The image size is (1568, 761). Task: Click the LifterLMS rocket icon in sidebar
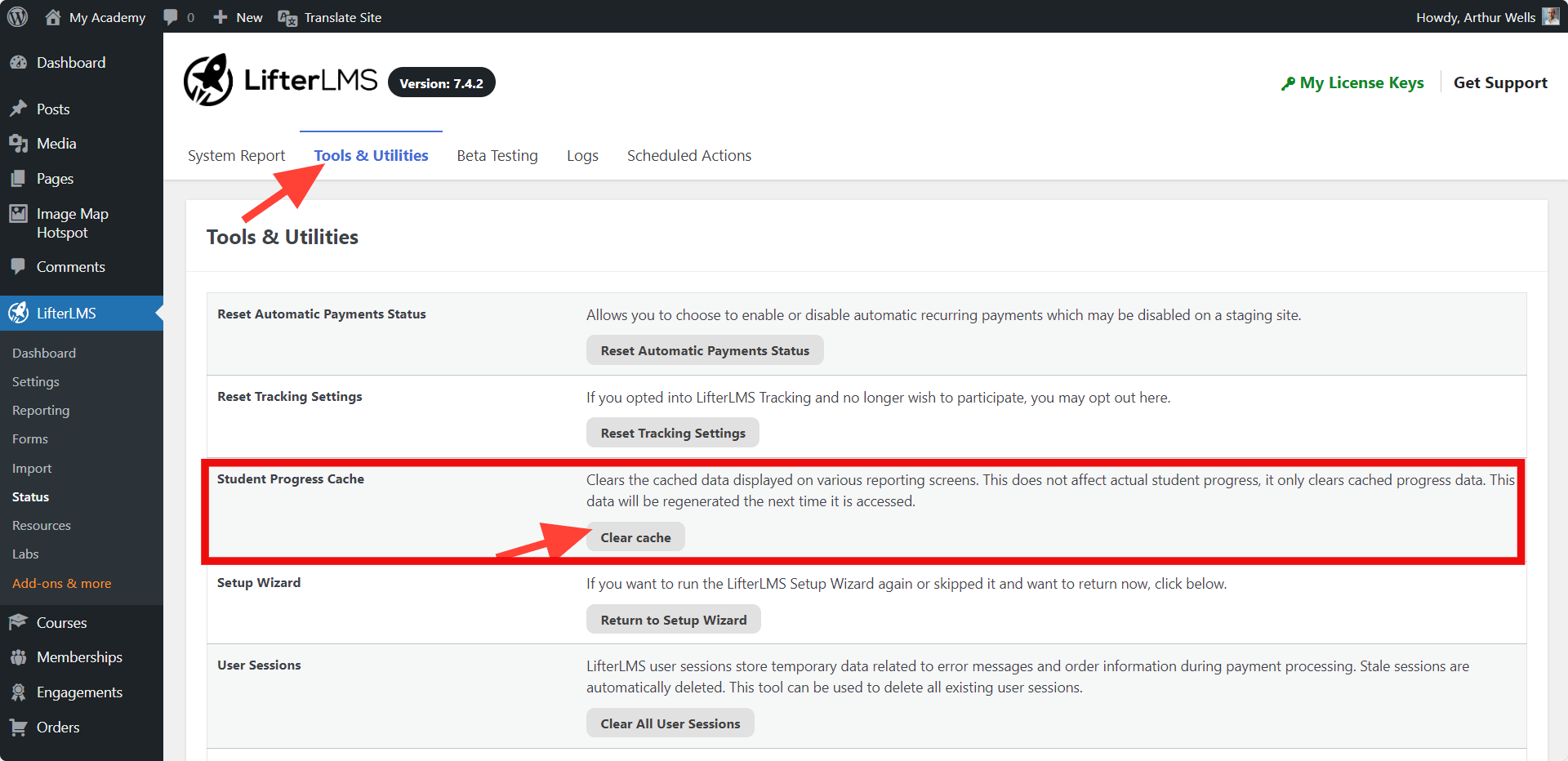[x=19, y=313]
